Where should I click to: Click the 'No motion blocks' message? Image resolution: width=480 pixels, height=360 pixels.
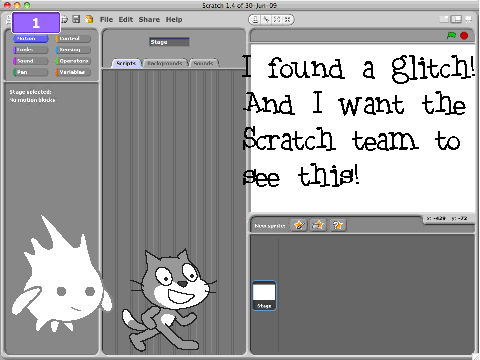click(32, 100)
